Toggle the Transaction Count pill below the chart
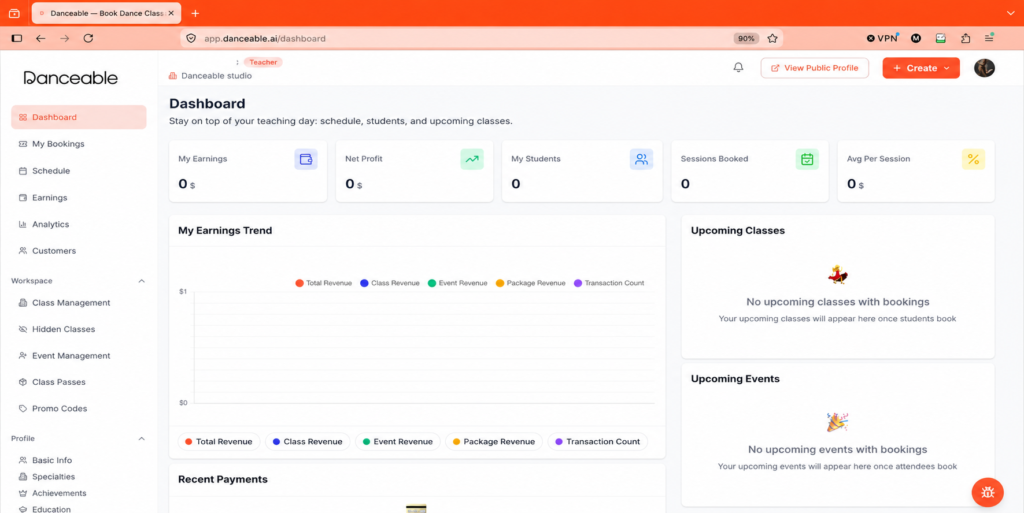 click(598, 442)
